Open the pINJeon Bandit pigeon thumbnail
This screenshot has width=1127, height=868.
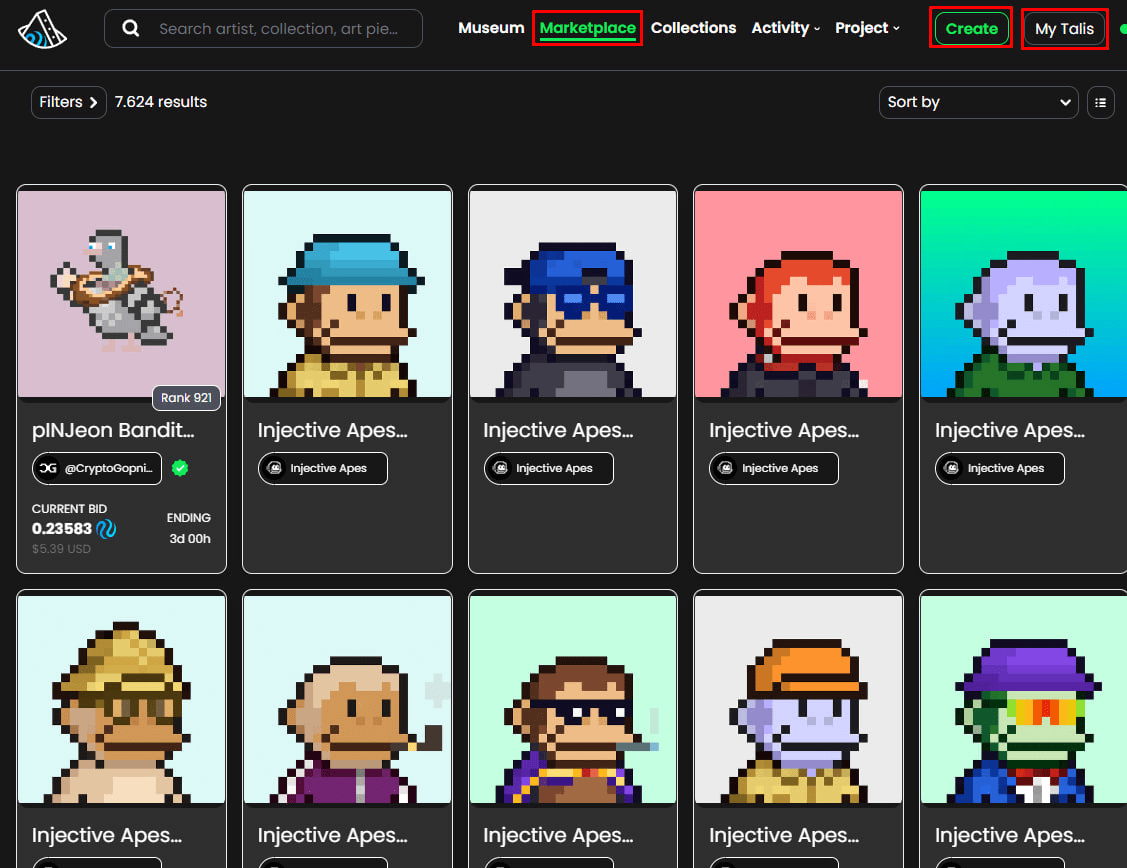(x=122, y=293)
